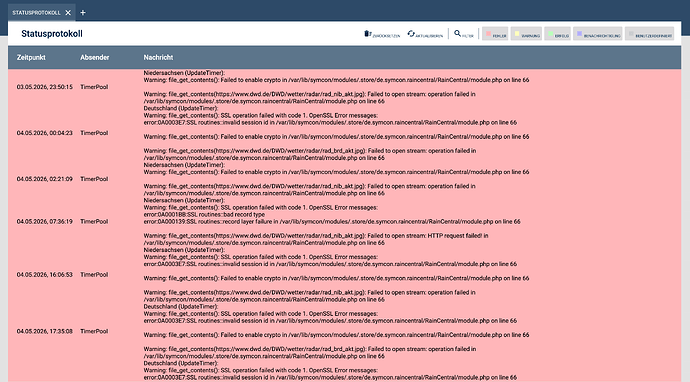Click 'record layer failure' error line
Image resolution: width=690 pixels, height=382 pixels.
click(332, 221)
